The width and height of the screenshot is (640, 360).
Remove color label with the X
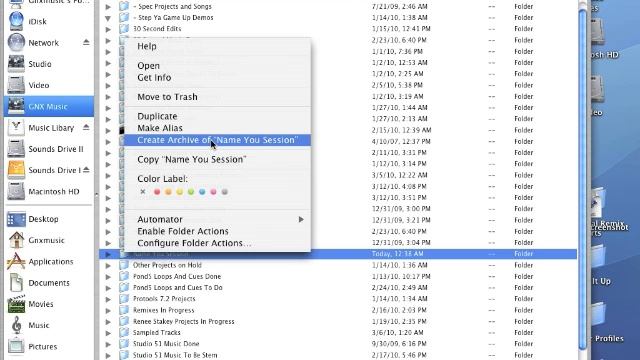(x=142, y=191)
